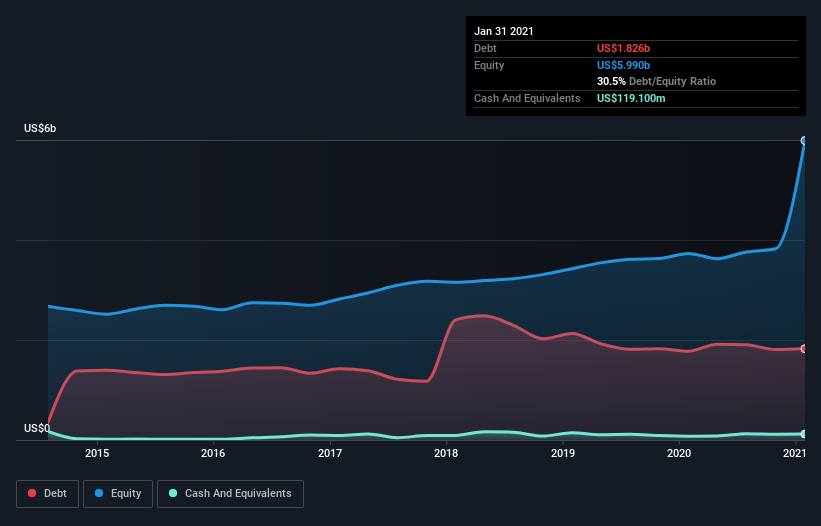Click the 2017 axis label
821x526 pixels.
click(x=330, y=453)
